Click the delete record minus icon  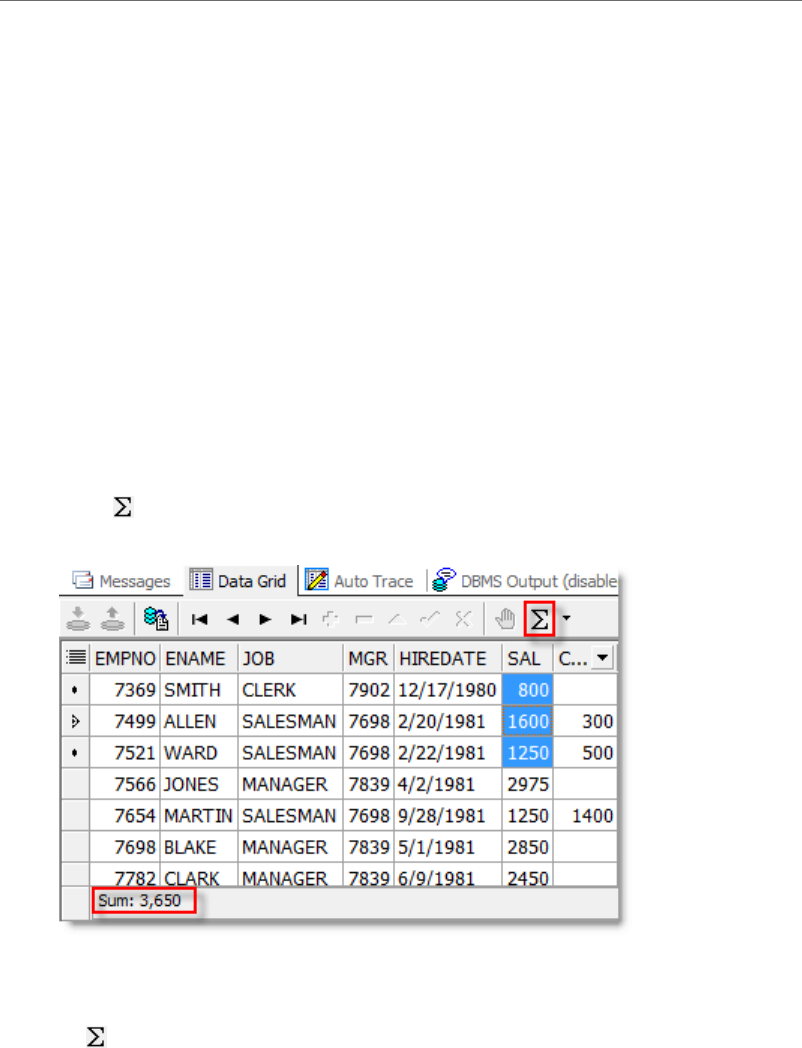(x=364, y=620)
